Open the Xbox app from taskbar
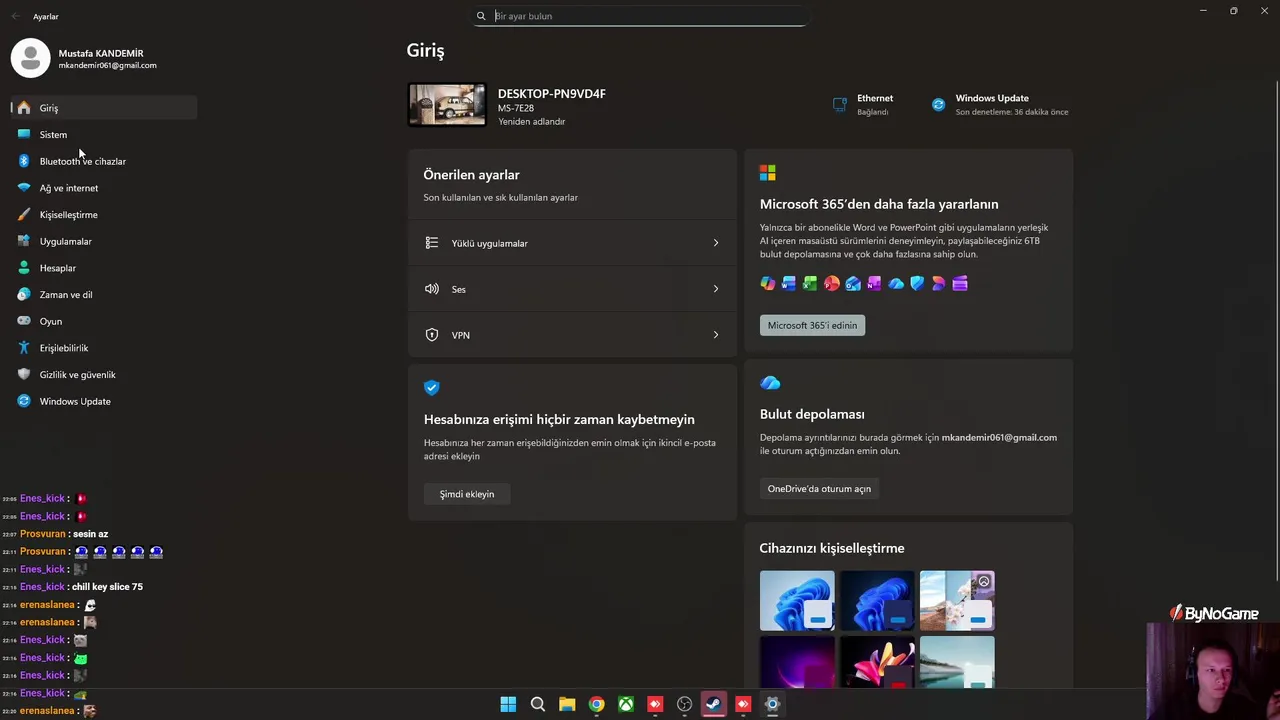This screenshot has width=1280, height=720. [x=626, y=704]
